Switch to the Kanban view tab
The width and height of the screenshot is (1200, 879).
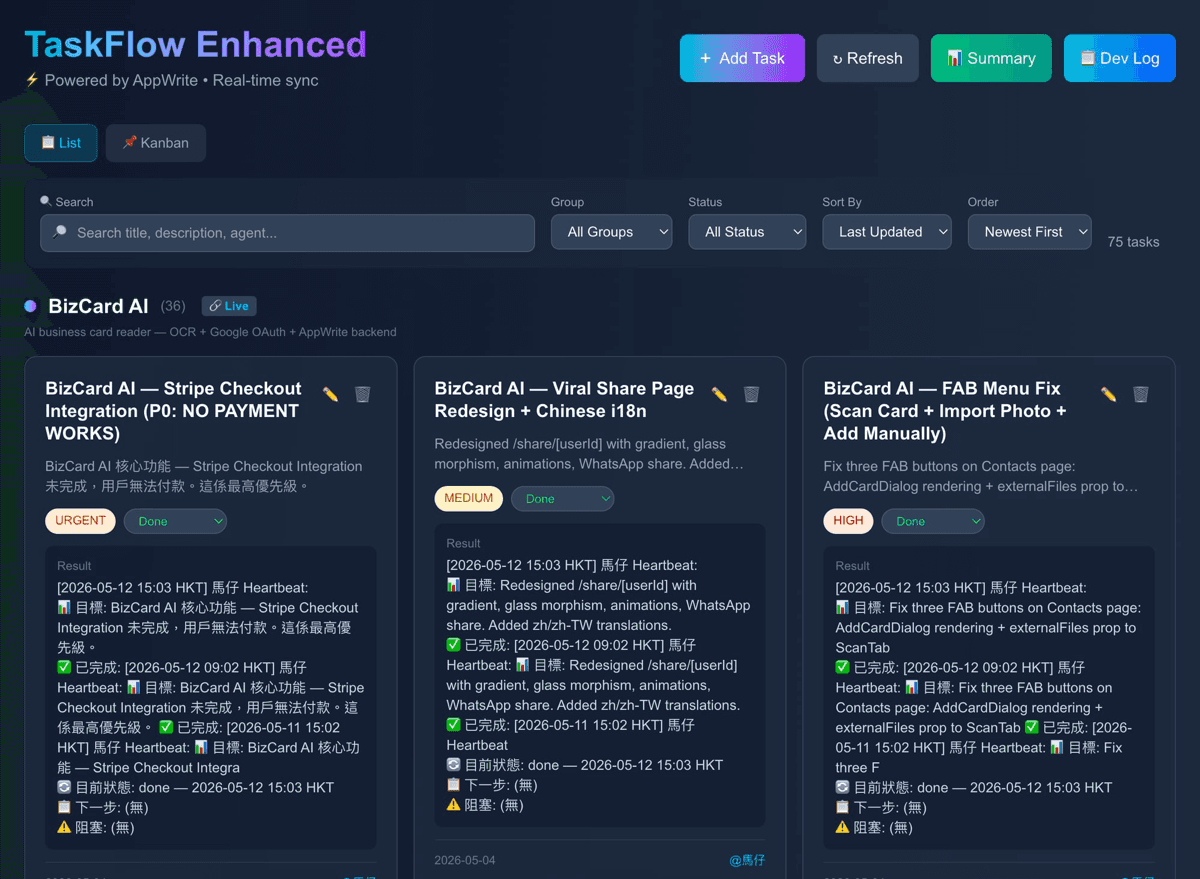point(156,143)
